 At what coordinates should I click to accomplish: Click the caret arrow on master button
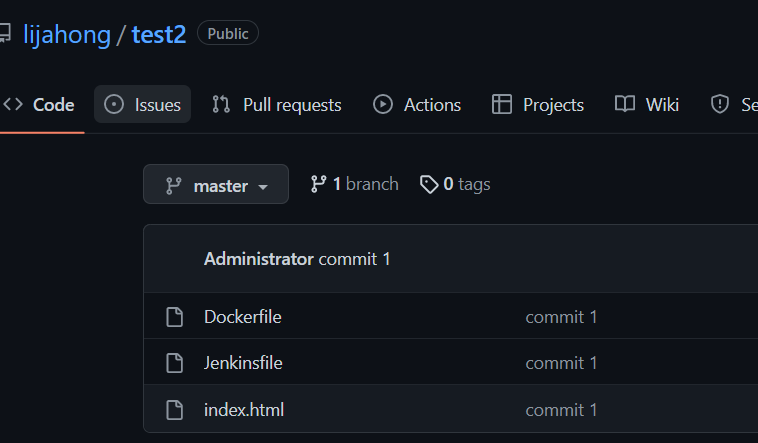pos(263,187)
